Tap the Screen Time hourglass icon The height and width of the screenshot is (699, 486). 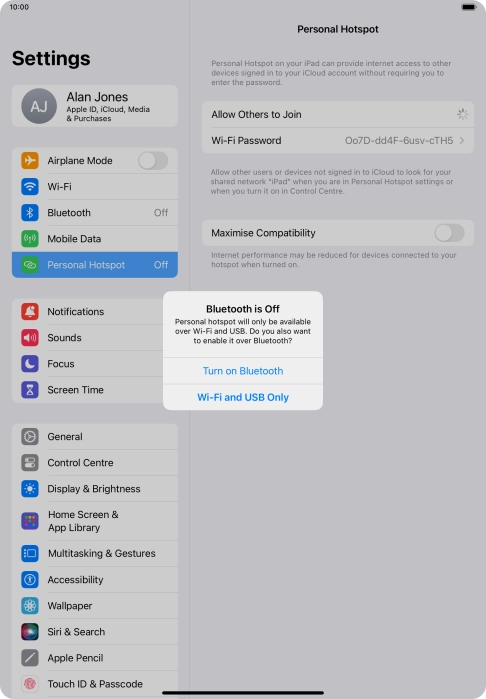[30, 390]
